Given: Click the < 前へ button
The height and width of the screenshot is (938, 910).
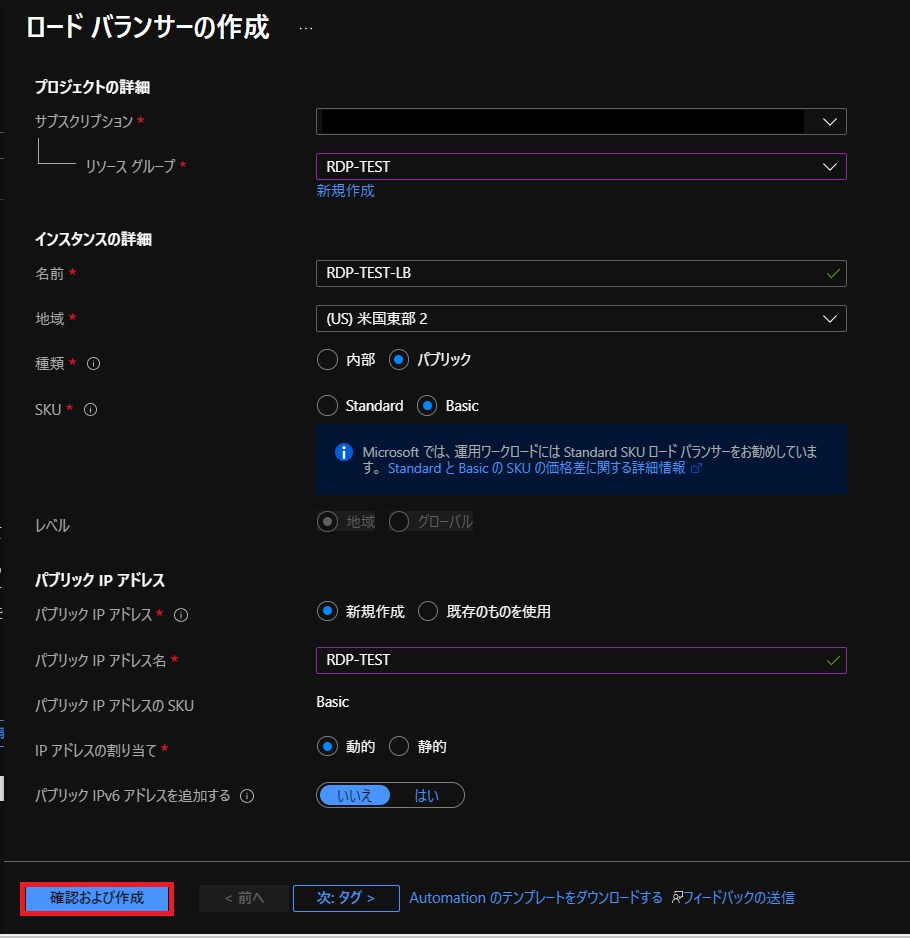Looking at the screenshot, I should tap(244, 898).
